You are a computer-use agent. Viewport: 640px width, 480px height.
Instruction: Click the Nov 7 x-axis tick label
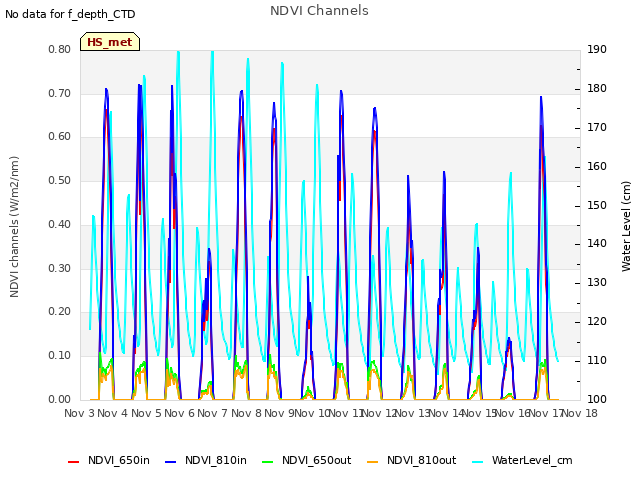click(x=212, y=413)
